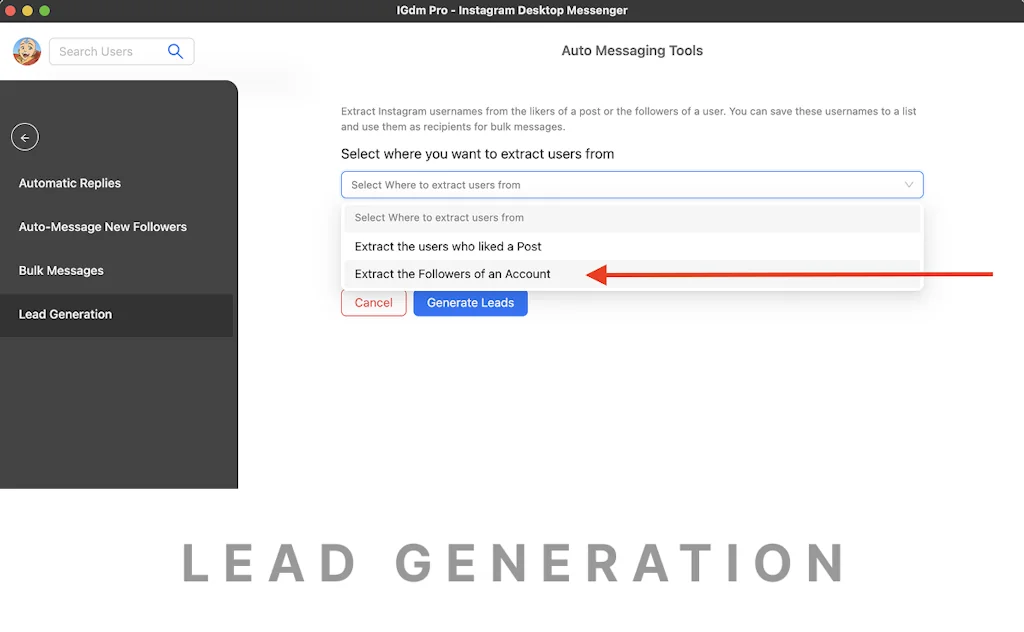This screenshot has width=1024, height=632.
Task: Choose 'Extract the Followers of an Account'
Action: (x=453, y=274)
